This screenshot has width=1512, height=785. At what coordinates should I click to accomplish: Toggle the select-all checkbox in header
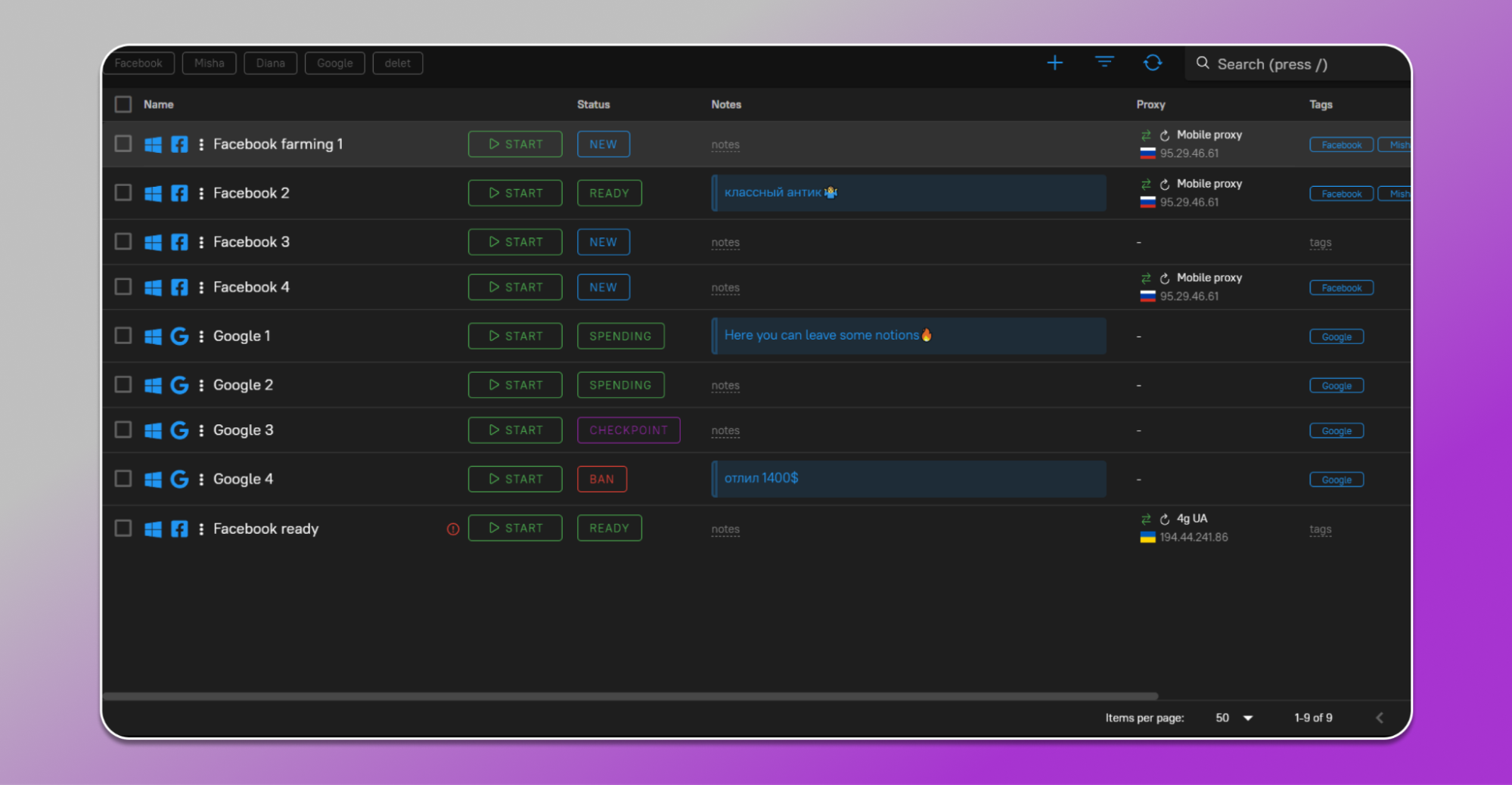[123, 104]
